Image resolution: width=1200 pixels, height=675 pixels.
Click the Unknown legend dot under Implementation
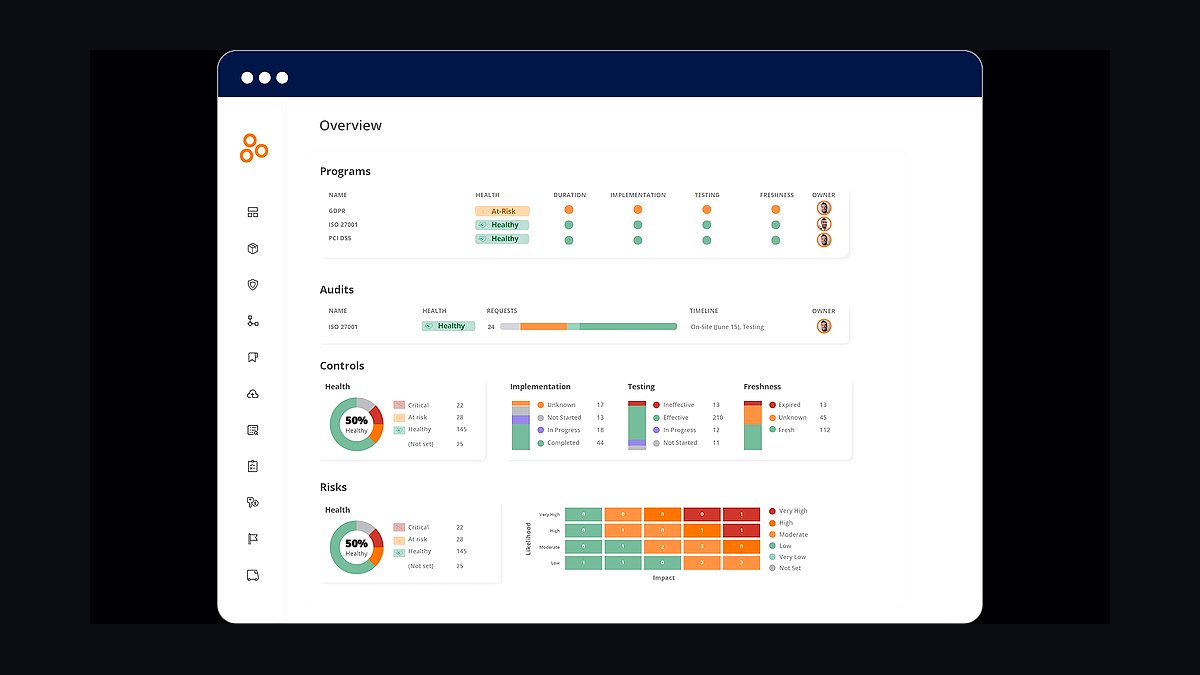point(541,405)
